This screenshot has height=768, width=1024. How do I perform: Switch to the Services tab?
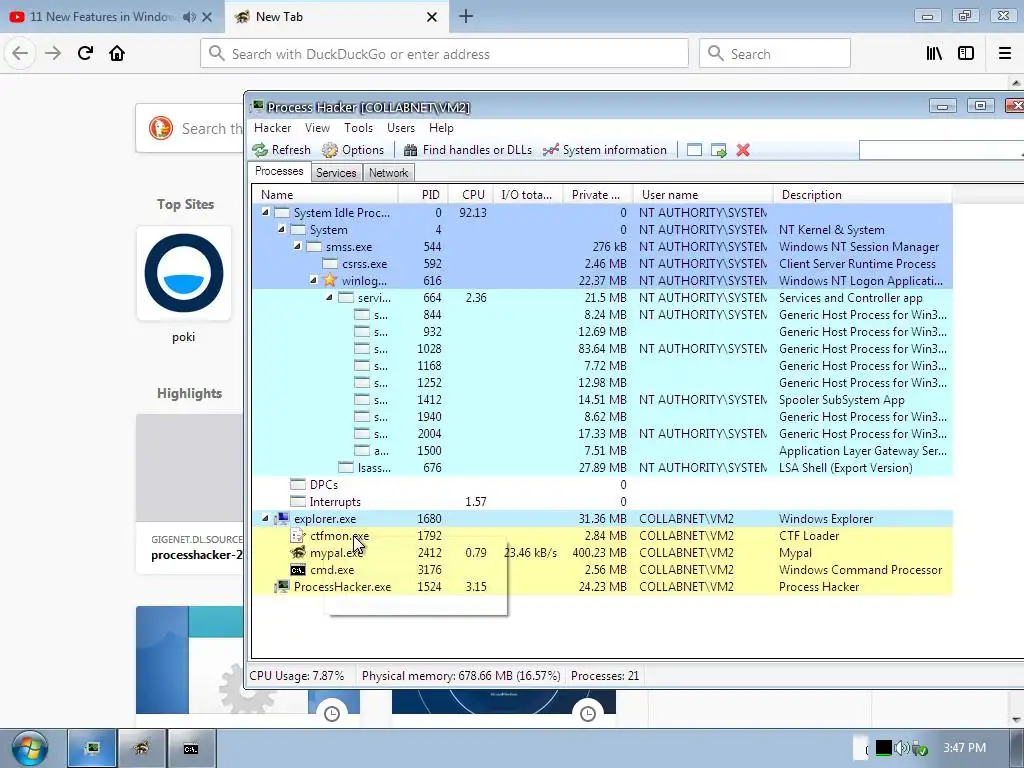point(336,173)
